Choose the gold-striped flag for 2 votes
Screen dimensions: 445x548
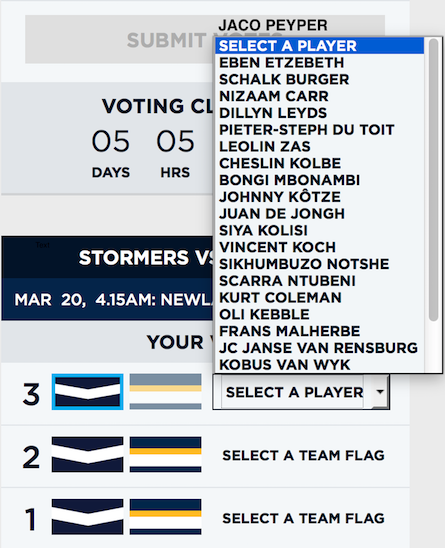165,454
